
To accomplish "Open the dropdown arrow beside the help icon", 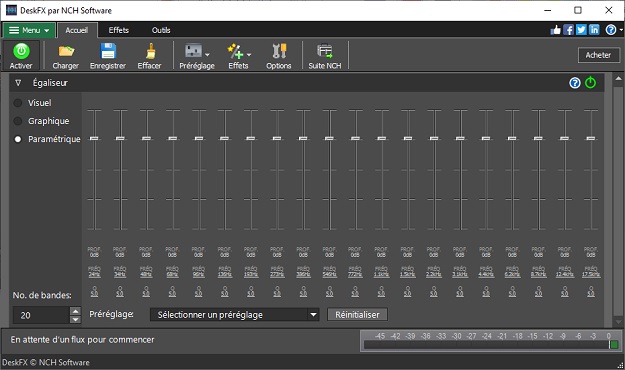I will click(x=621, y=30).
